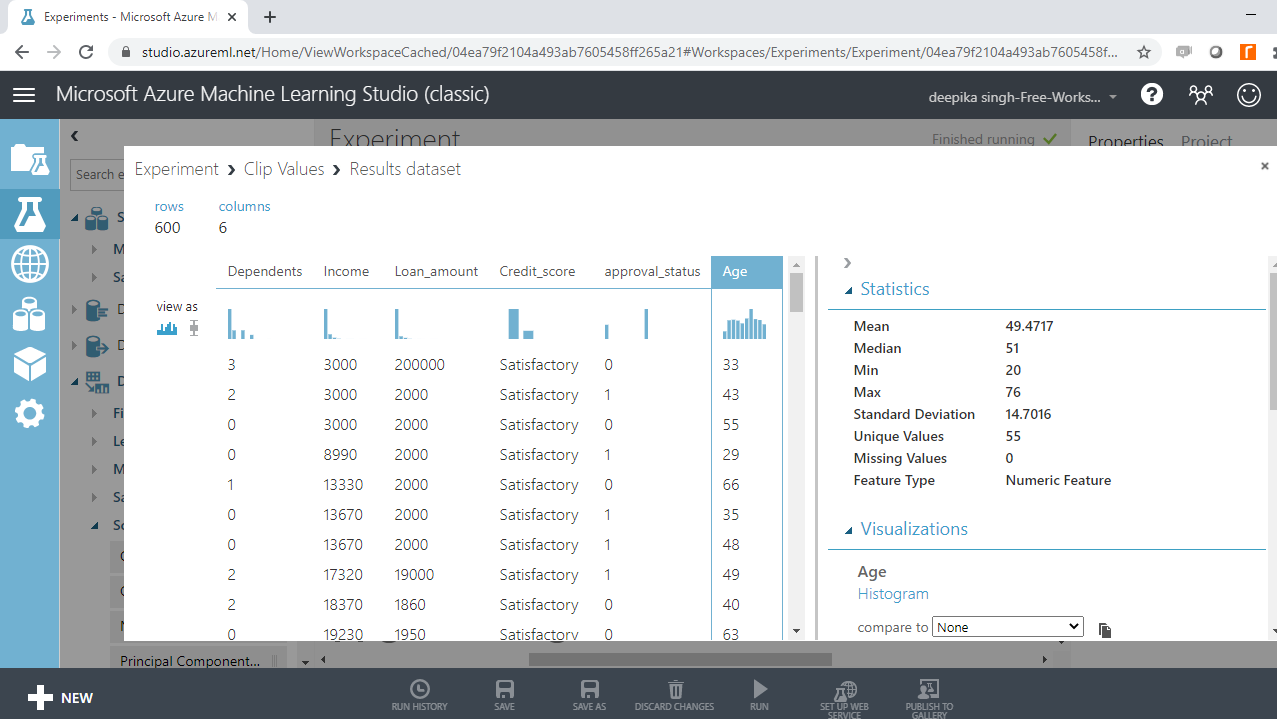Select the Loan_amount column header

click(436, 271)
